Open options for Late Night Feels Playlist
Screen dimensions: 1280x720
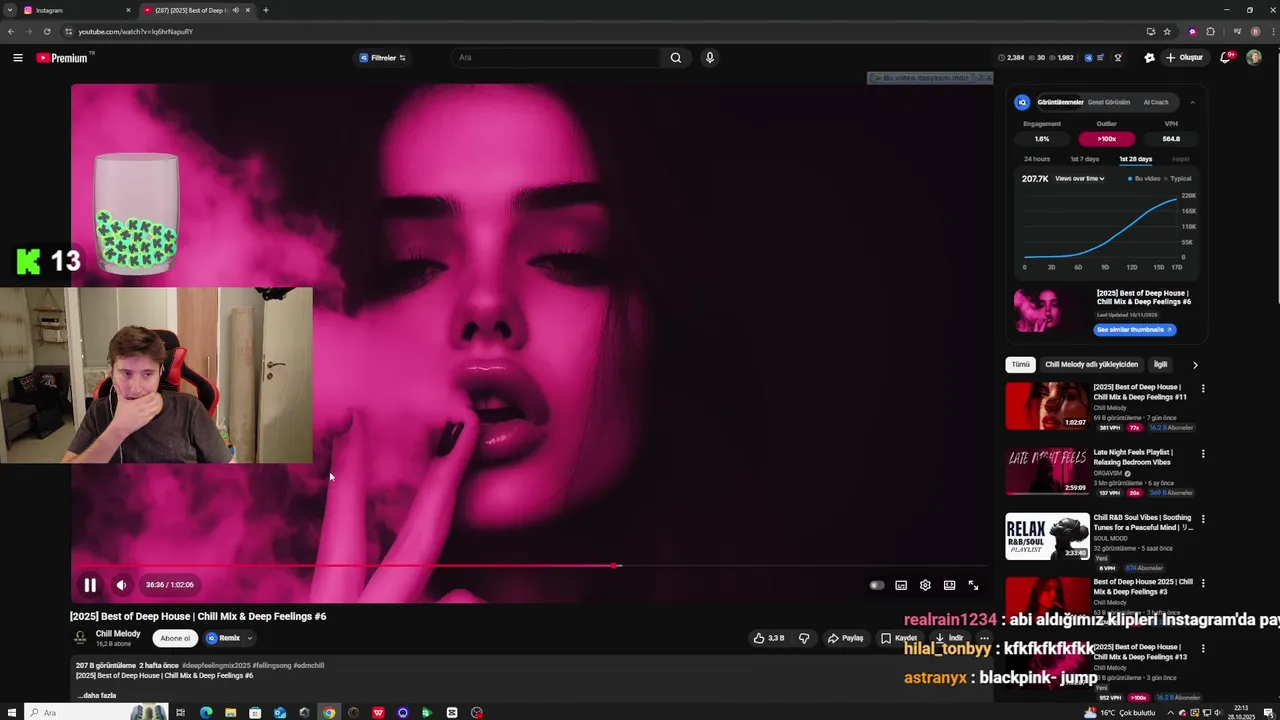pos(1203,453)
